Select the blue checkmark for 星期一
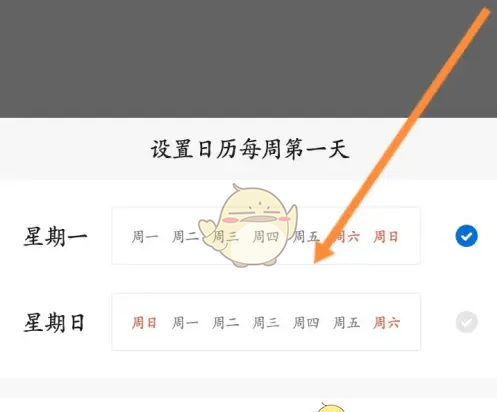 [x=466, y=236]
